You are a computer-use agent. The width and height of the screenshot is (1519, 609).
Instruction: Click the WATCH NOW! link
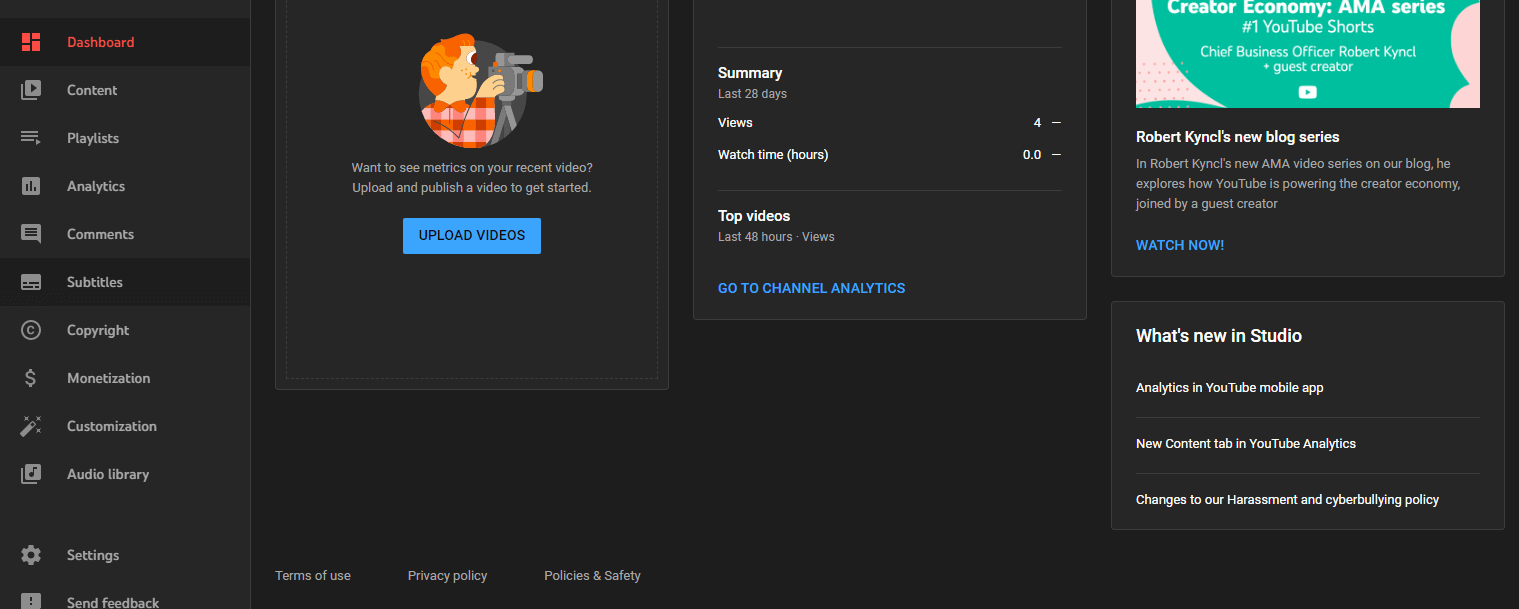(1180, 245)
